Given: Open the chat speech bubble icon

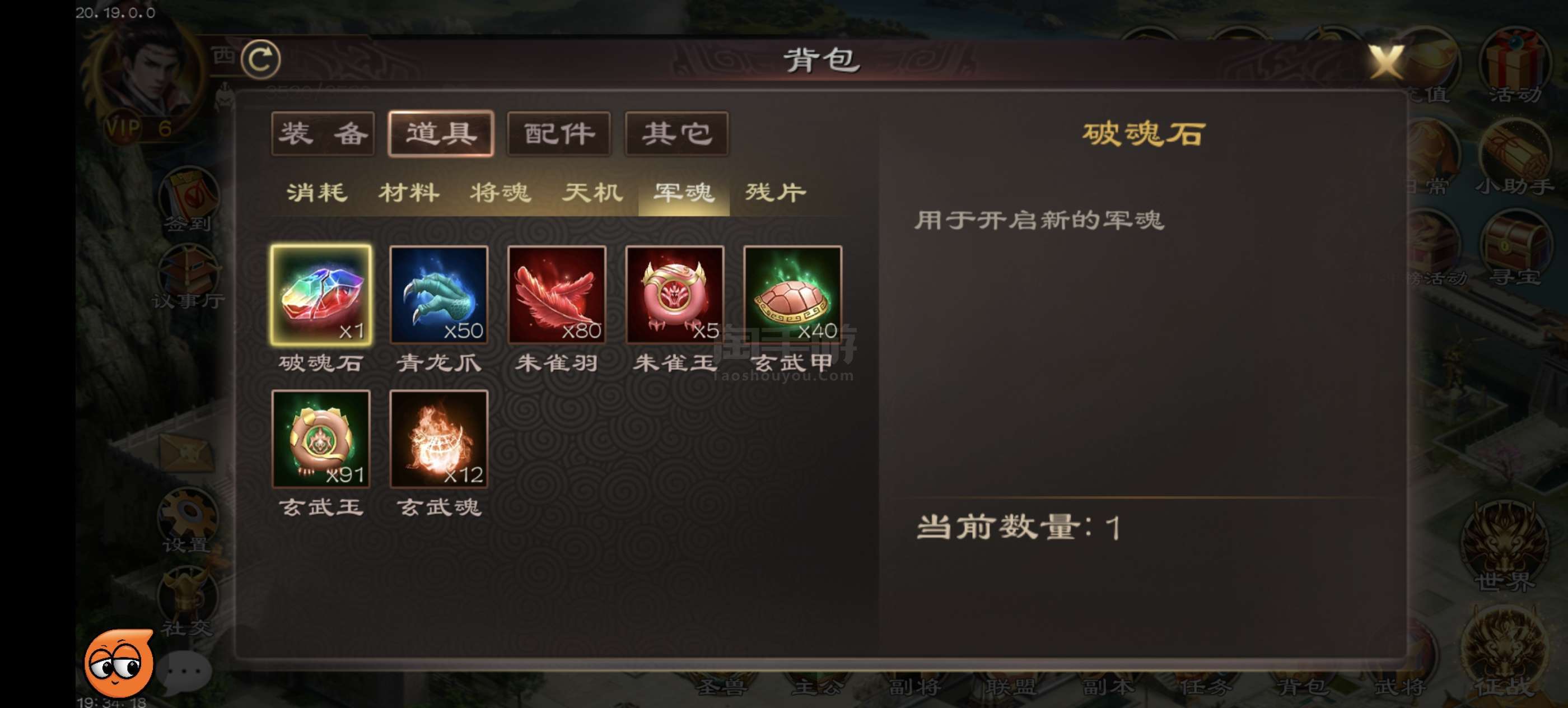Looking at the screenshot, I should coord(184,672).
